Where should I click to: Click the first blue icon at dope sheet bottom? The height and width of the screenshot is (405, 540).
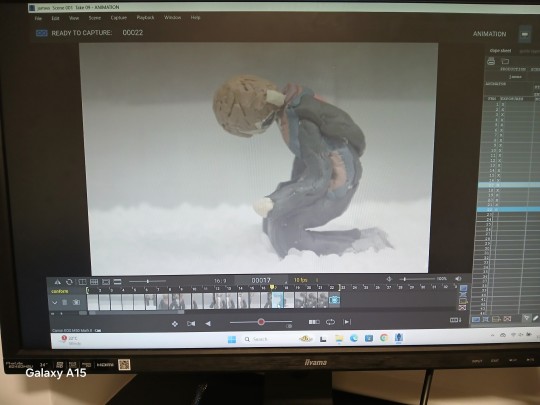click(476, 320)
